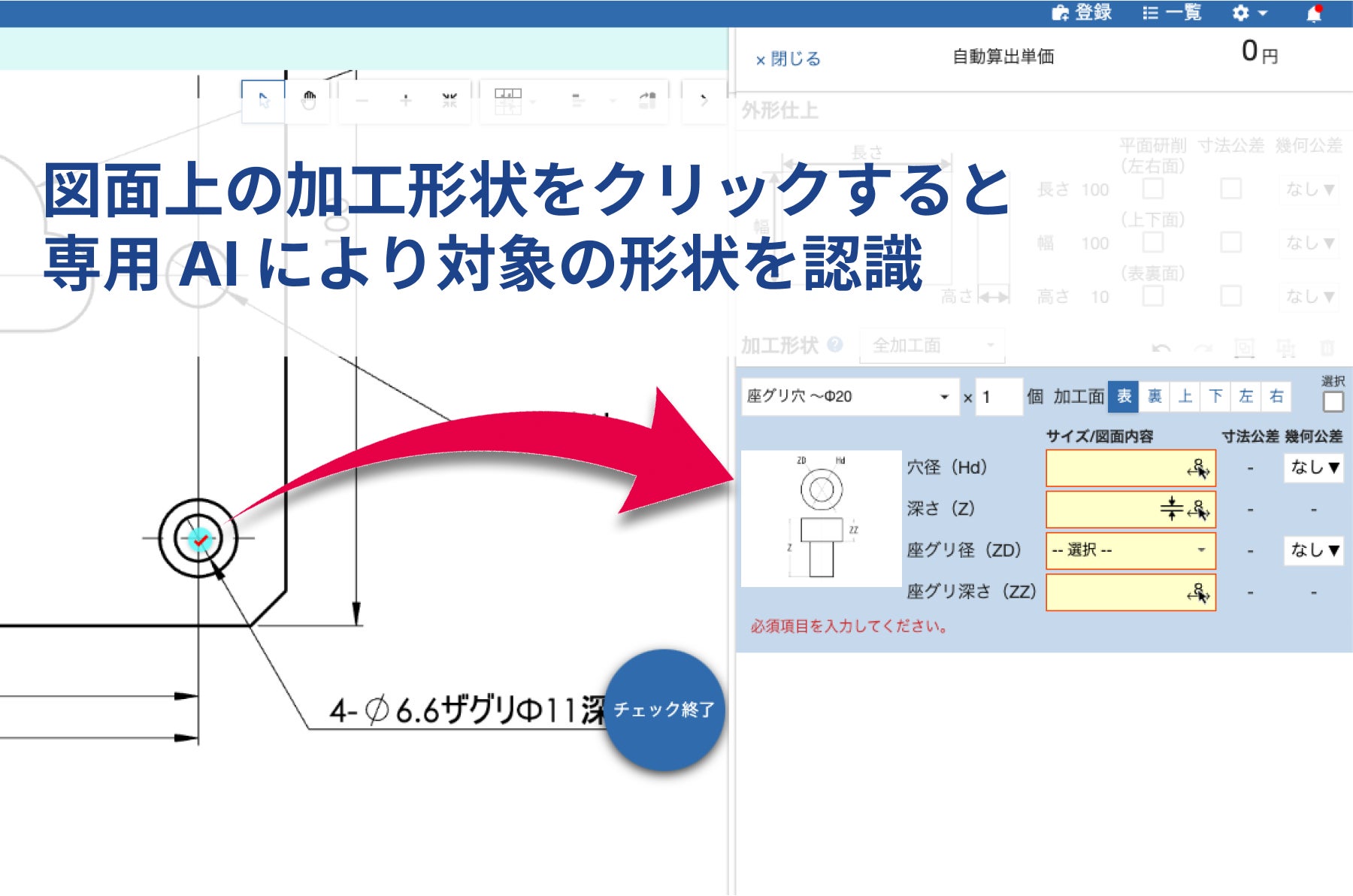Click the 0円 price value
The image size is (1353, 896).
tap(1260, 52)
